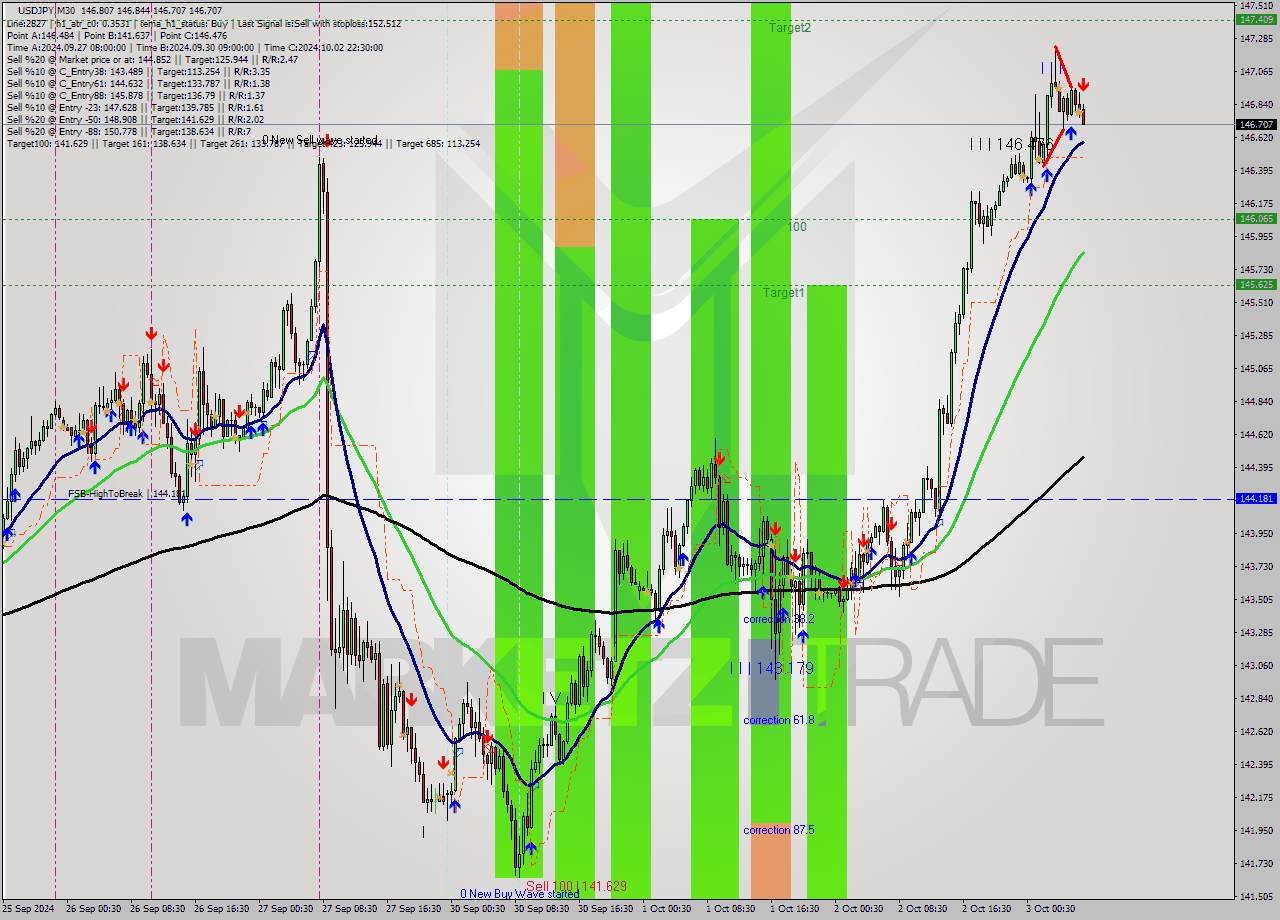Click the 'FSB-HighToBreak | 144.18' label
Image resolution: width=1280 pixels, height=920 pixels.
[125, 494]
